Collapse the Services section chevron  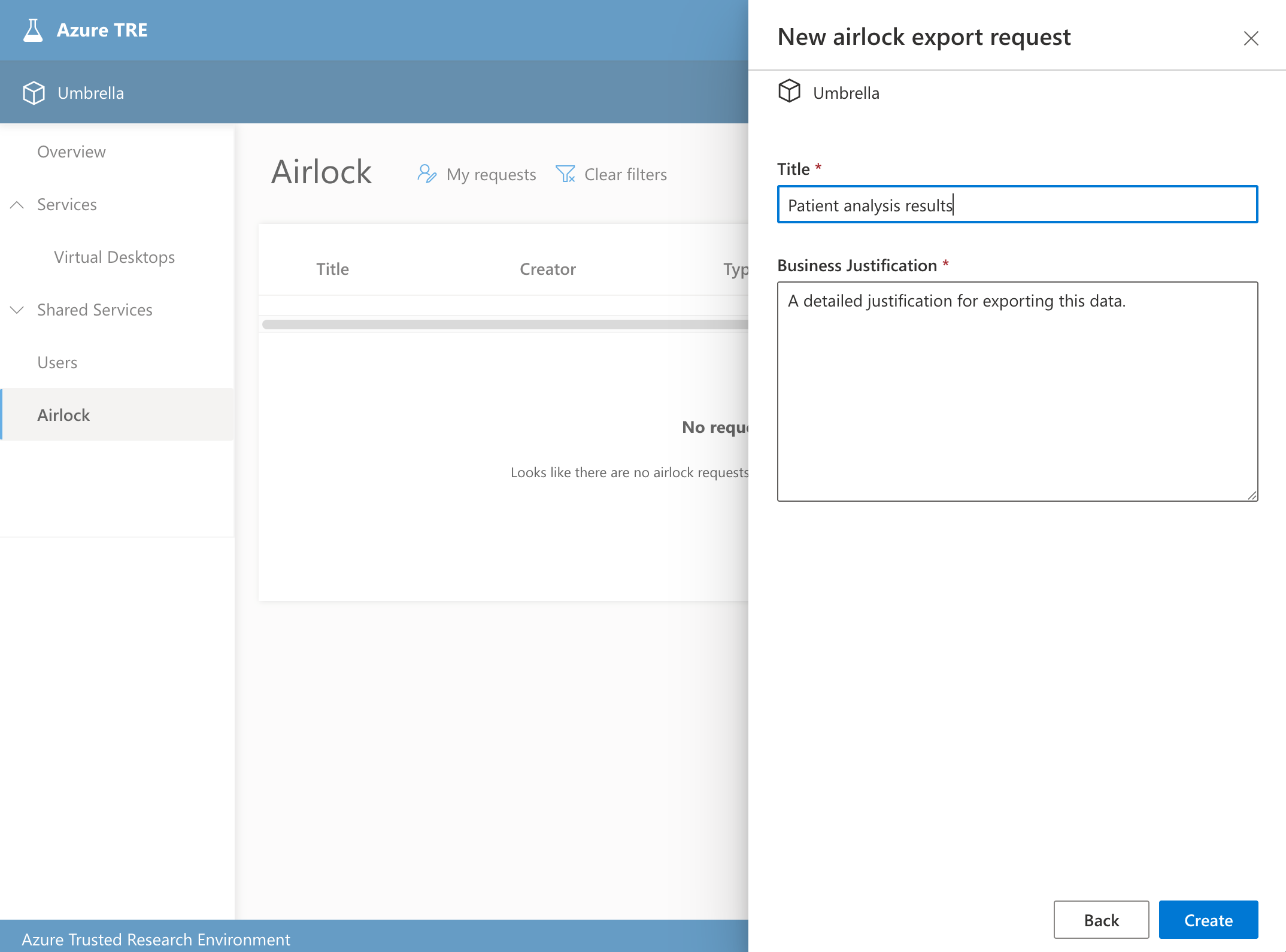[17, 205]
